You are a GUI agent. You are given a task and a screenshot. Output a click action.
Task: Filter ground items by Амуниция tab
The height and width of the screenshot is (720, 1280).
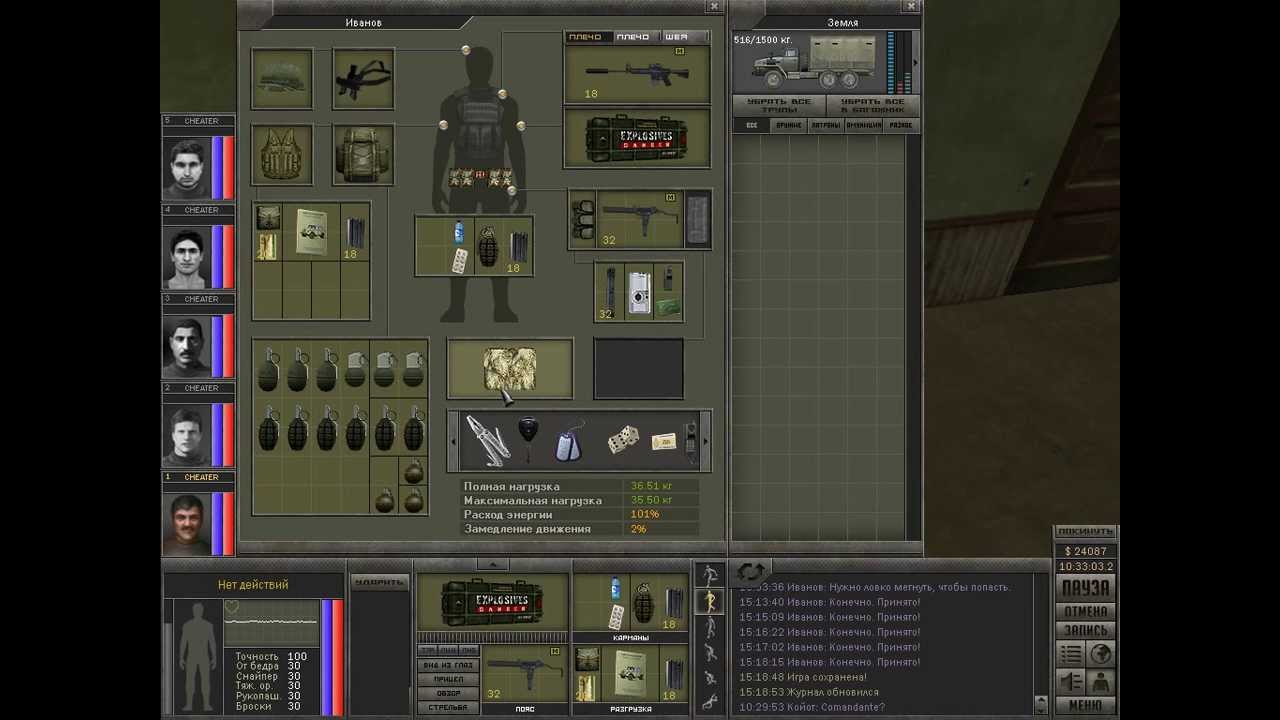[864, 125]
